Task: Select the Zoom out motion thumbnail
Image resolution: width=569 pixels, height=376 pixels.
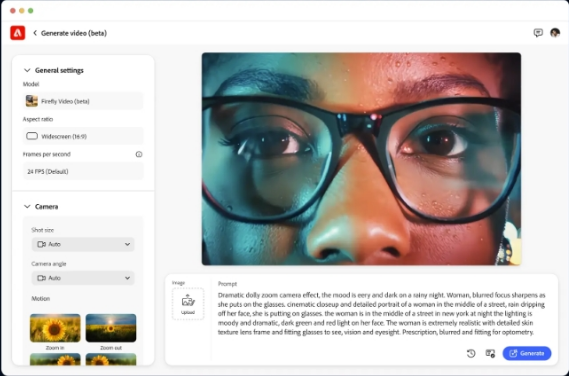Action: pyautogui.click(x=111, y=328)
